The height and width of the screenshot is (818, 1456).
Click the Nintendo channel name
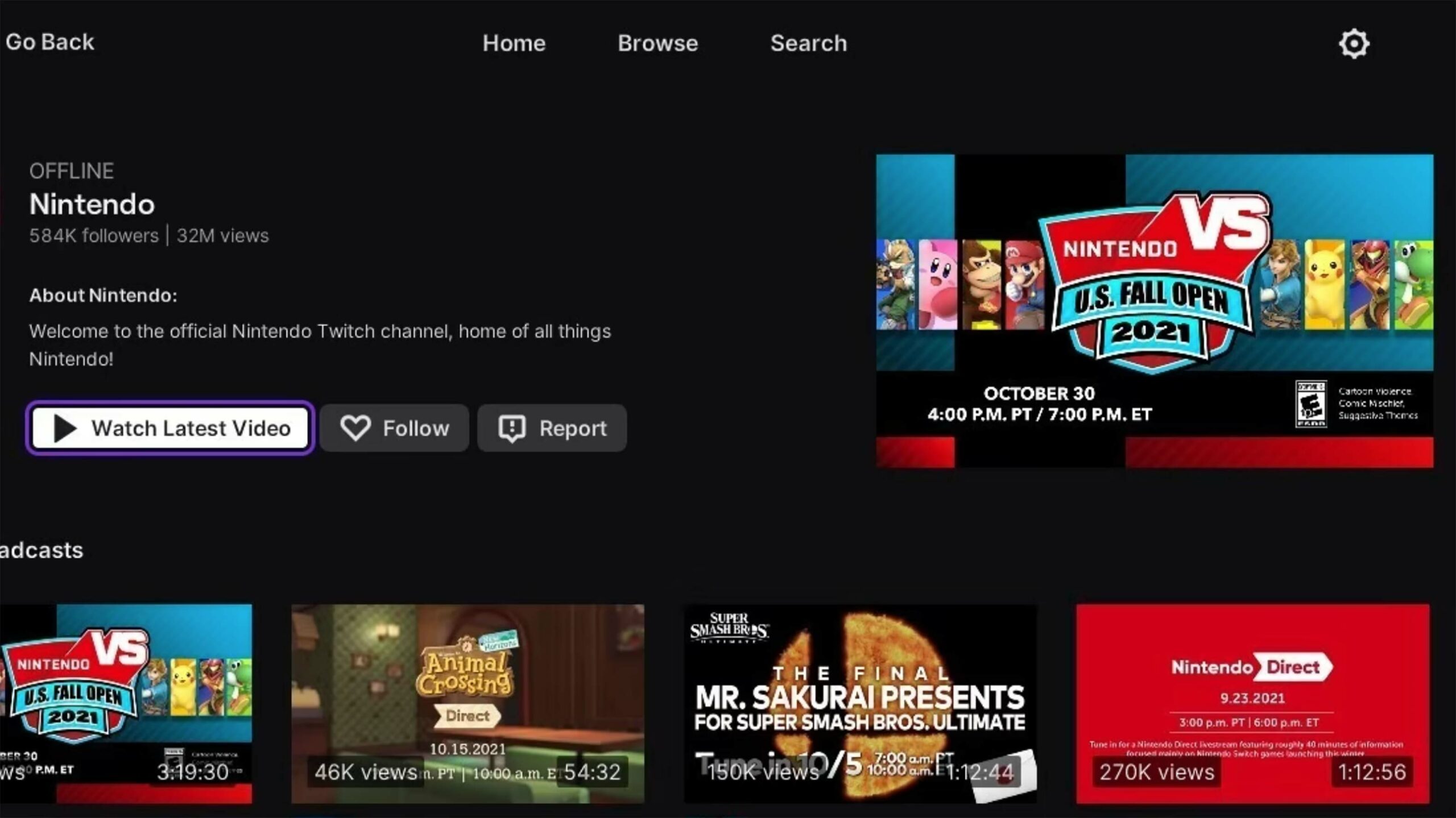click(x=92, y=204)
